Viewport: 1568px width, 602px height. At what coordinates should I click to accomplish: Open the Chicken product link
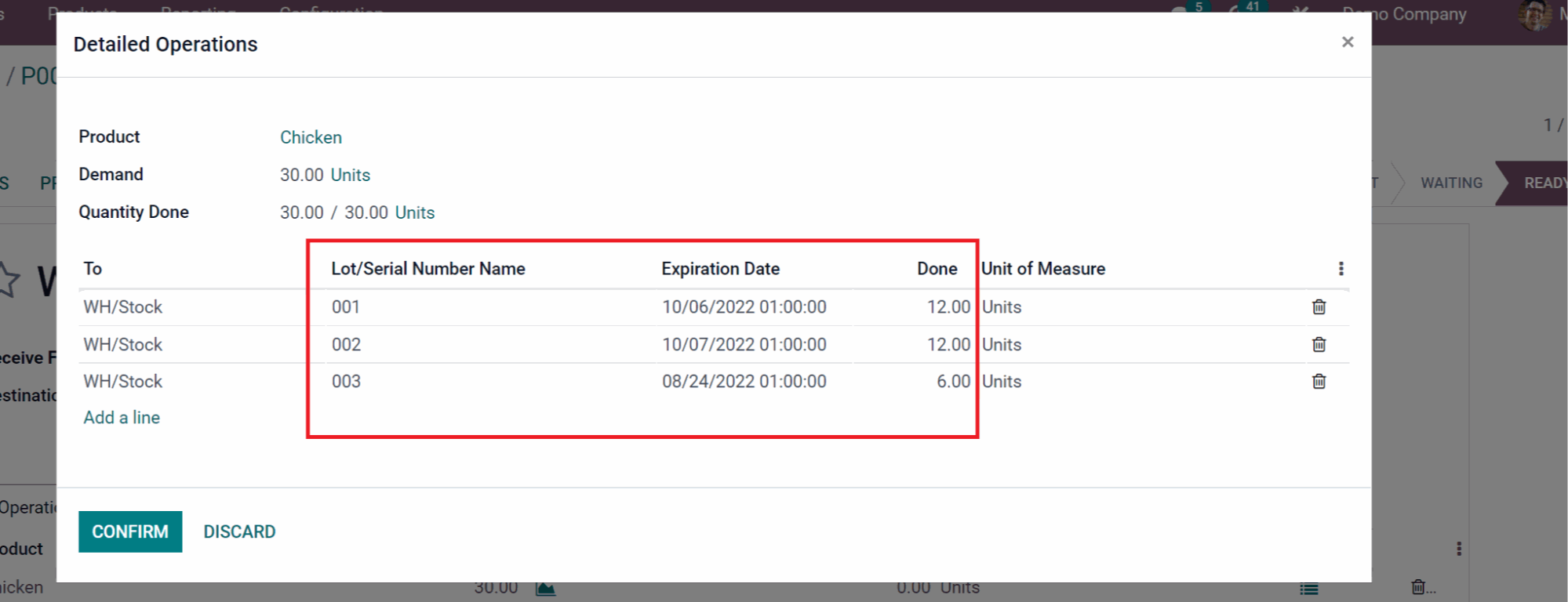[311, 137]
